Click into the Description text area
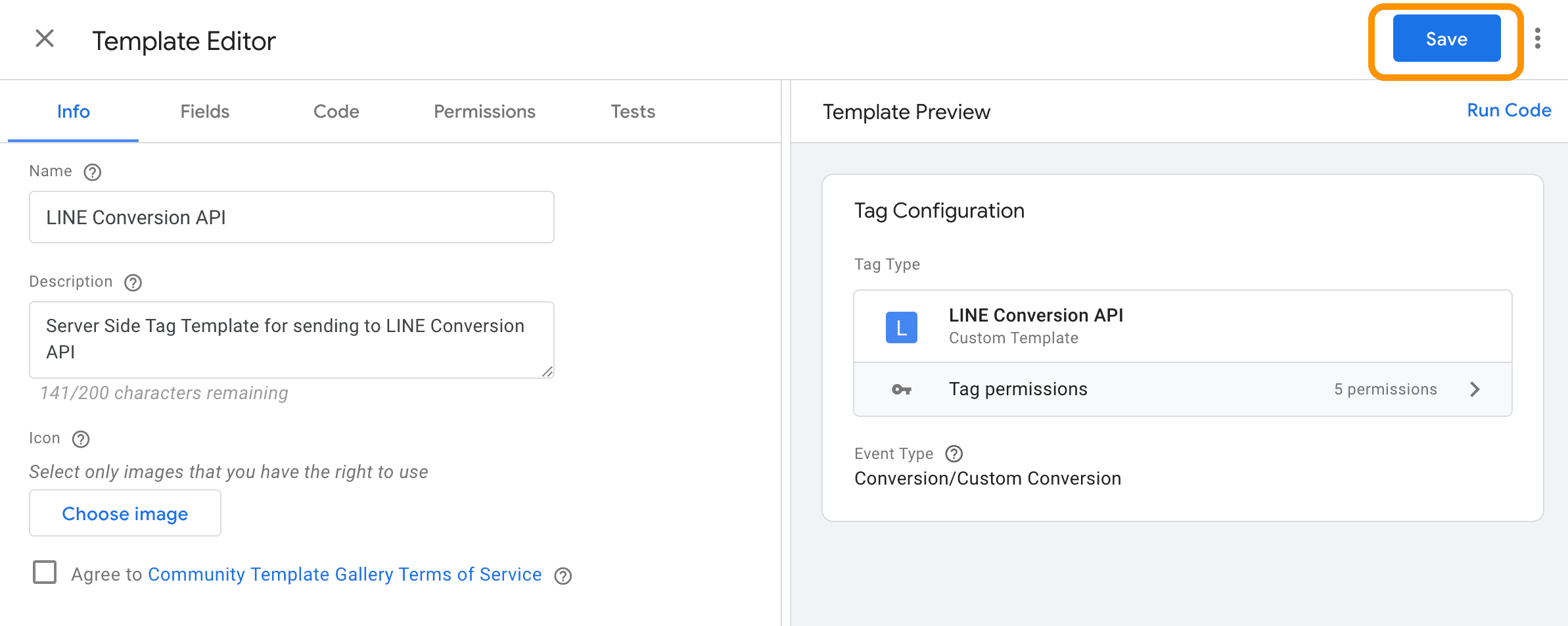The width and height of the screenshot is (1568, 626). (x=292, y=340)
